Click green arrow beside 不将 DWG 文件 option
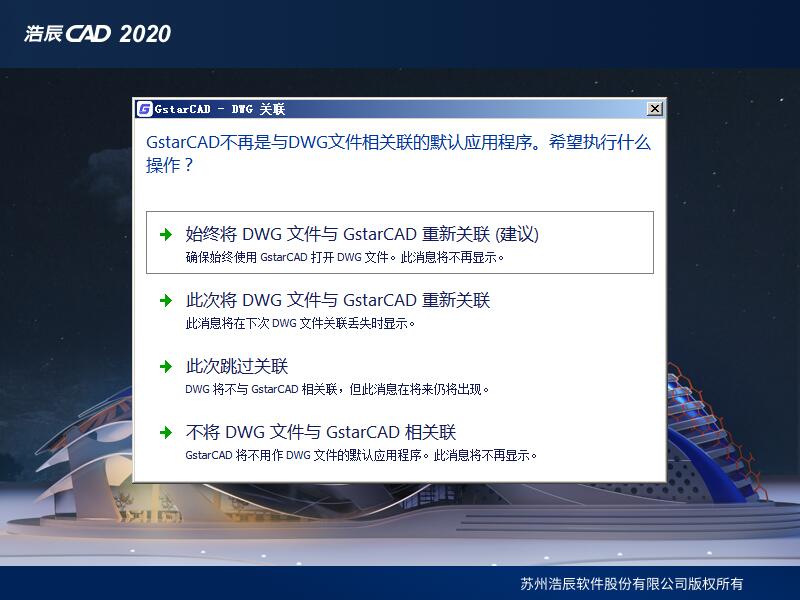 coord(166,433)
